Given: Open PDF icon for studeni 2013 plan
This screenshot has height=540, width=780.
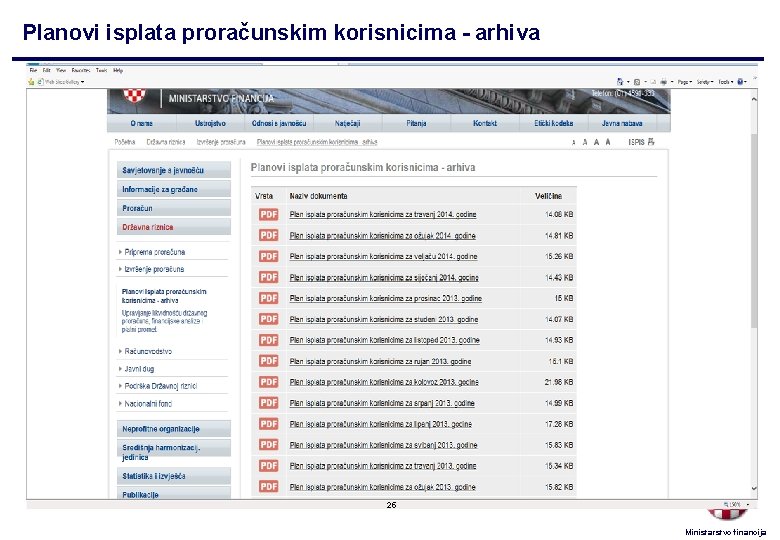Looking at the screenshot, I should [268, 319].
